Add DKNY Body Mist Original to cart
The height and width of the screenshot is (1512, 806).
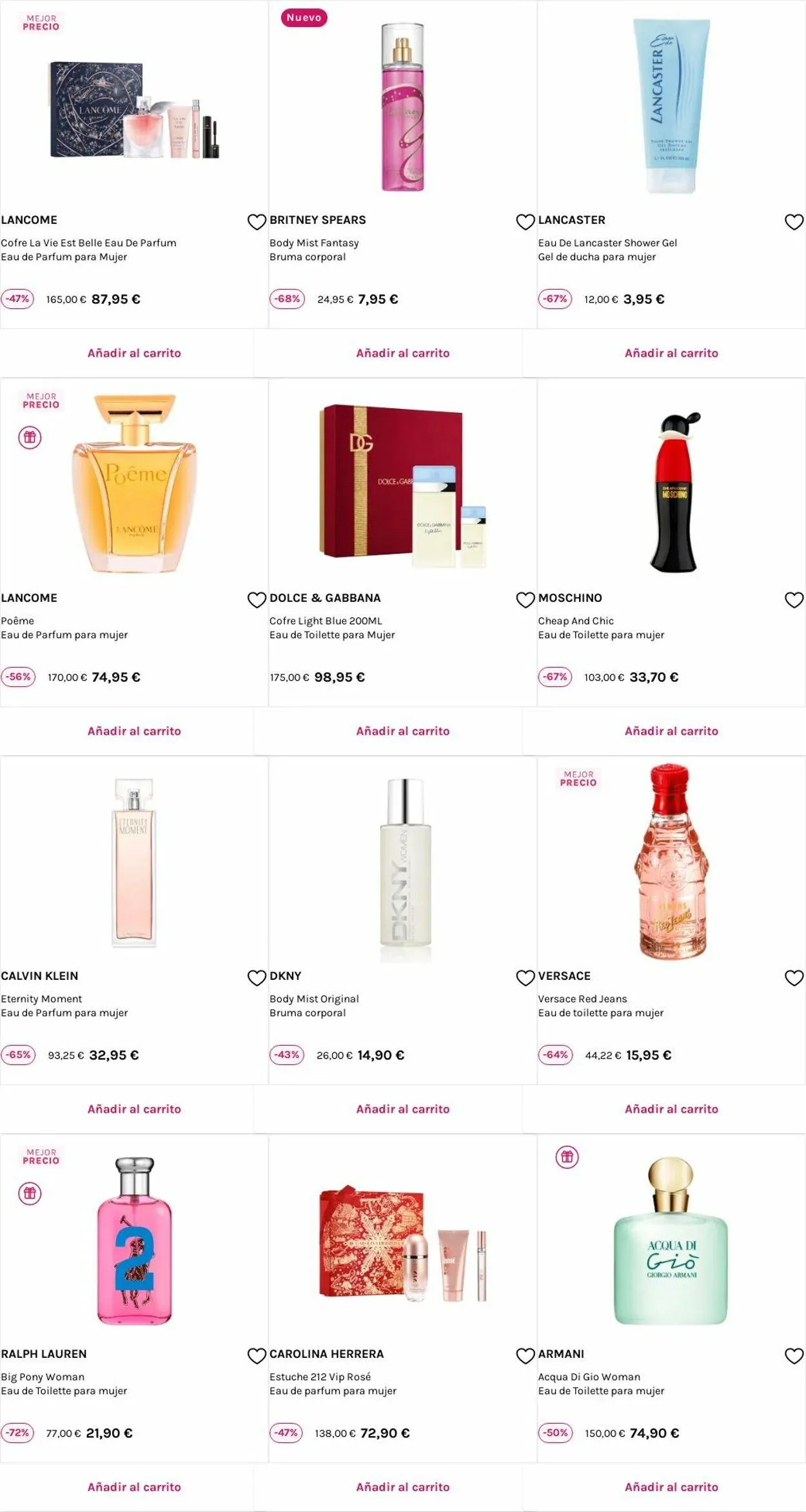[402, 1109]
